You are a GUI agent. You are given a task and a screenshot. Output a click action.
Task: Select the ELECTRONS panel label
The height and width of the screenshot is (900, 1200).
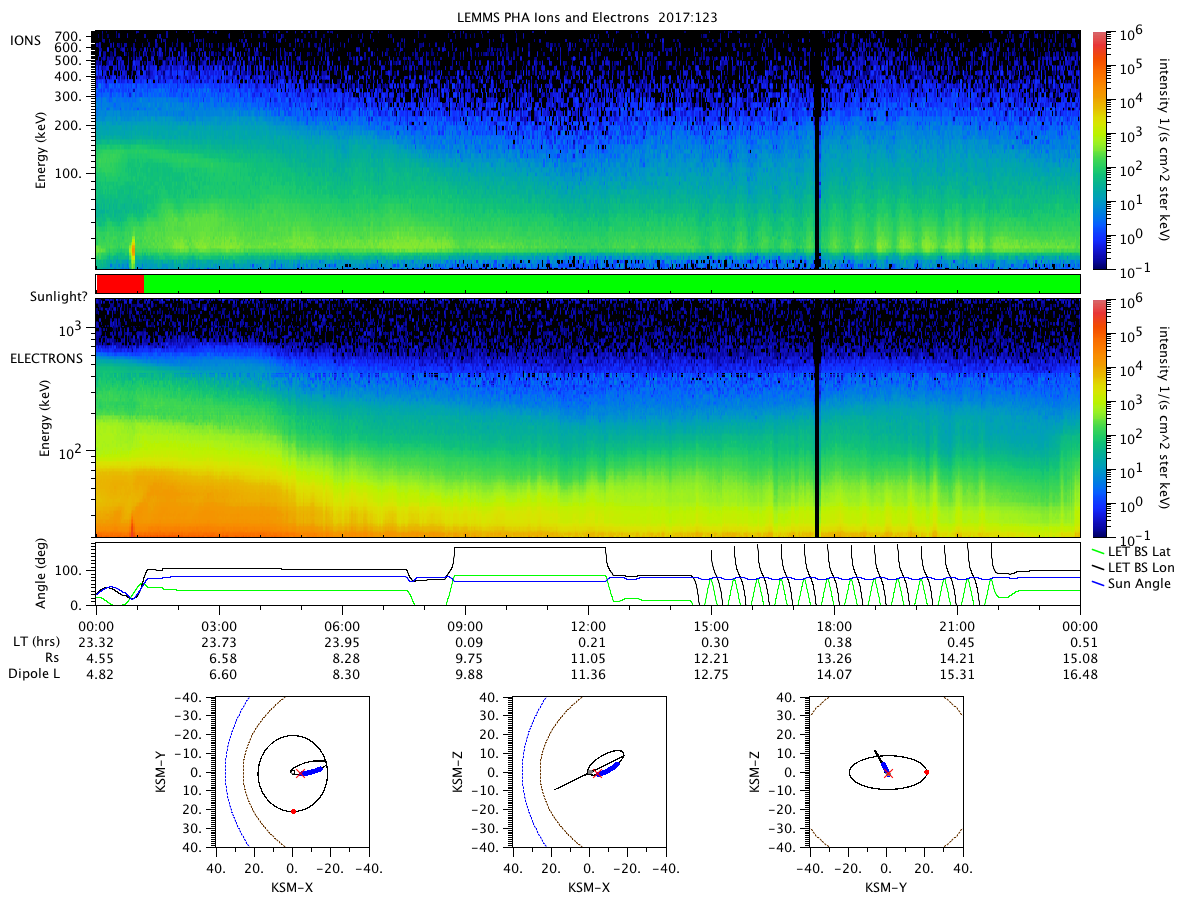tap(45, 358)
